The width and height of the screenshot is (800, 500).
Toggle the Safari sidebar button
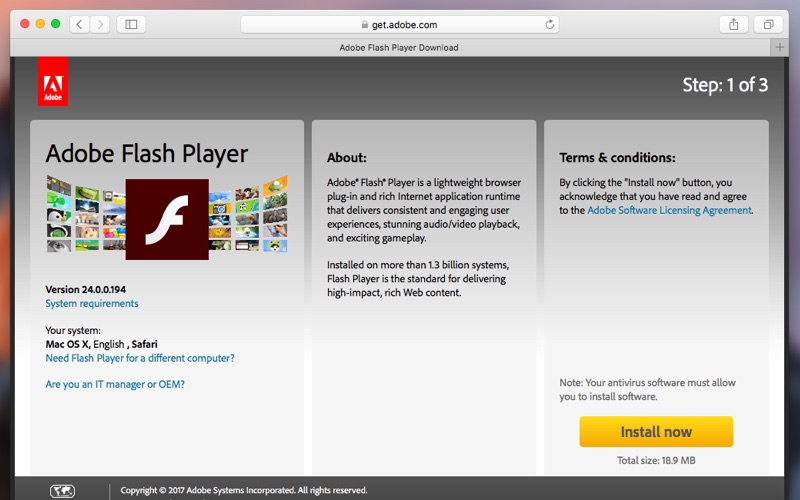pos(131,24)
